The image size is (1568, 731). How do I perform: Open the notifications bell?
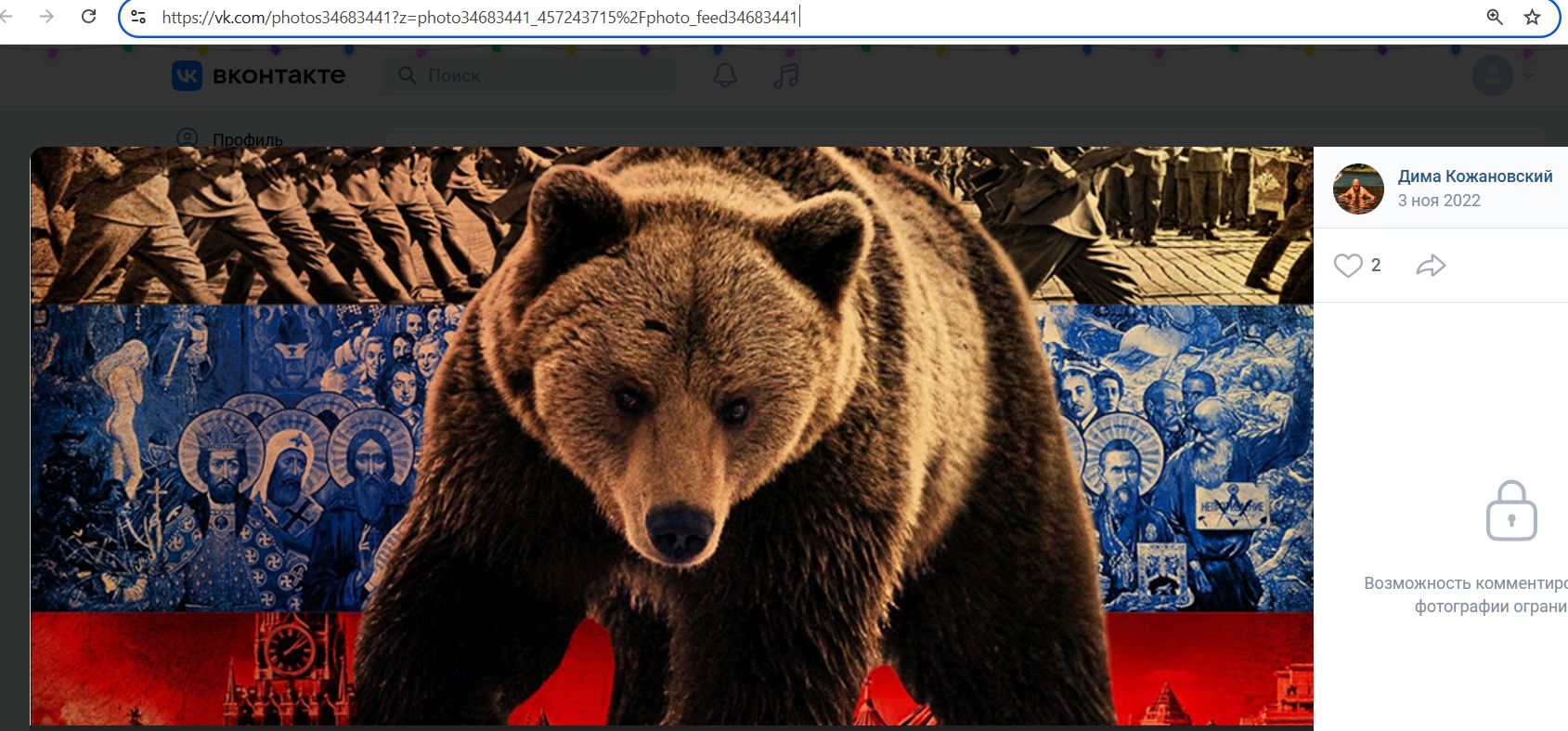(725, 75)
